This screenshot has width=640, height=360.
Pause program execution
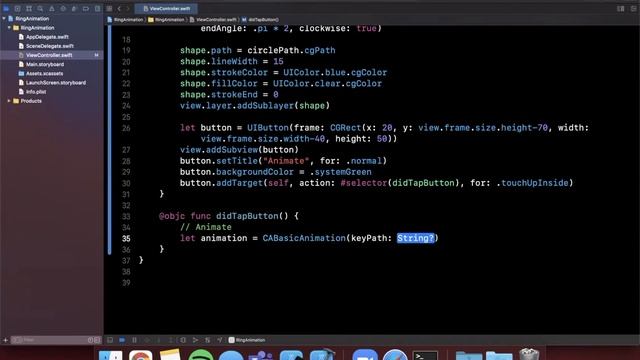(134, 340)
